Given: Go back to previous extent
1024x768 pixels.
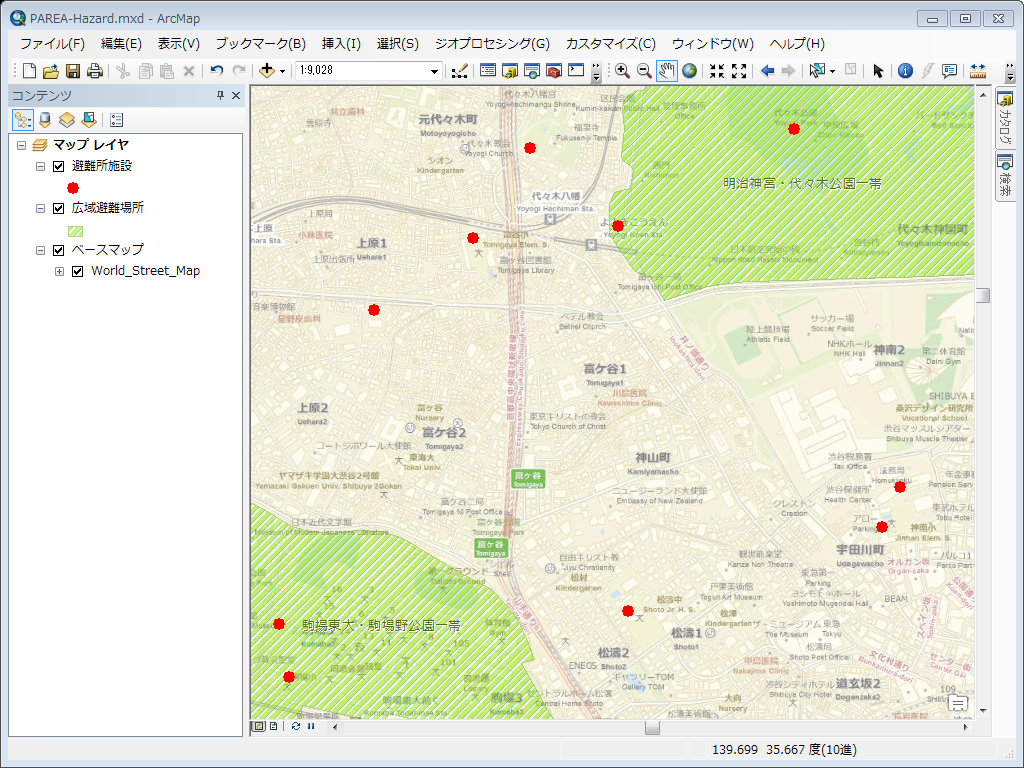Looking at the screenshot, I should tap(767, 71).
